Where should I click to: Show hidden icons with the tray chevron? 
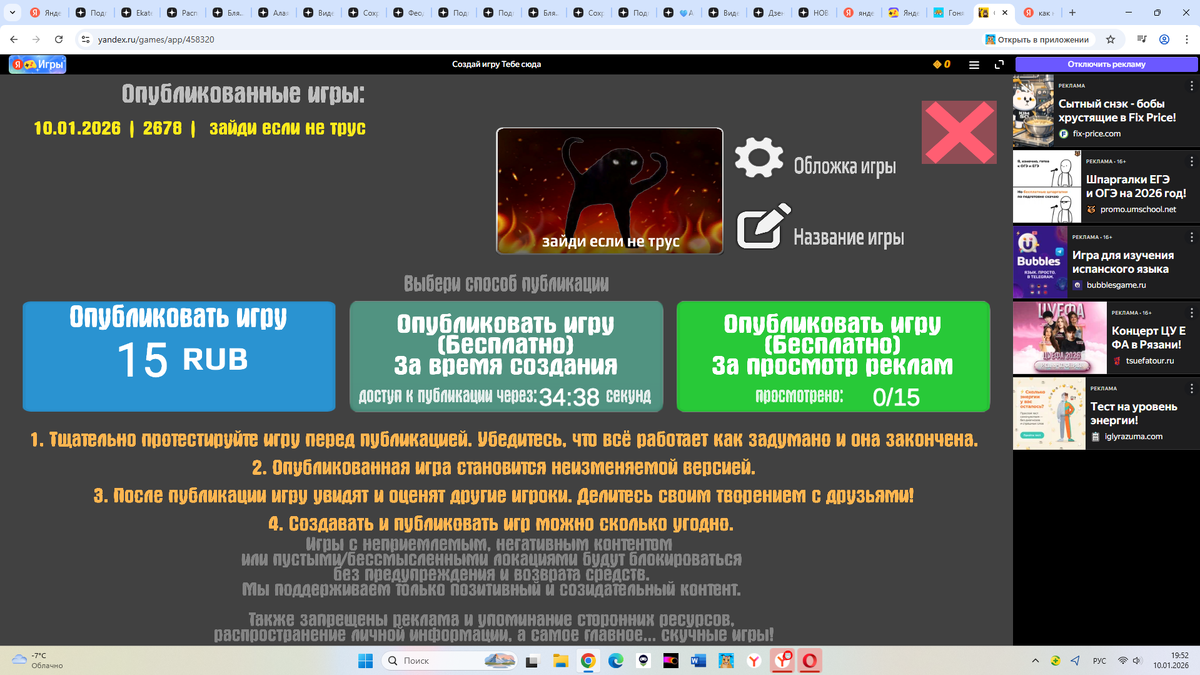(1036, 660)
